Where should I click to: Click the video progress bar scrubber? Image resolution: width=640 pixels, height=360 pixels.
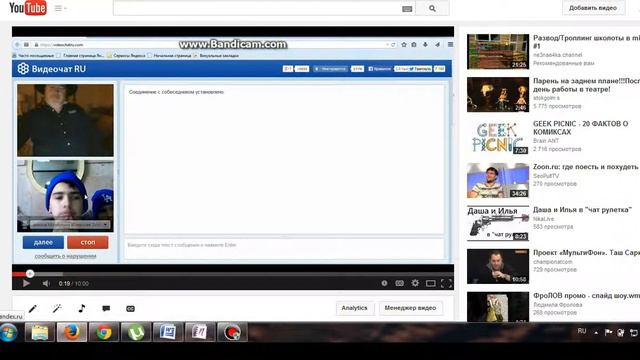point(30,273)
